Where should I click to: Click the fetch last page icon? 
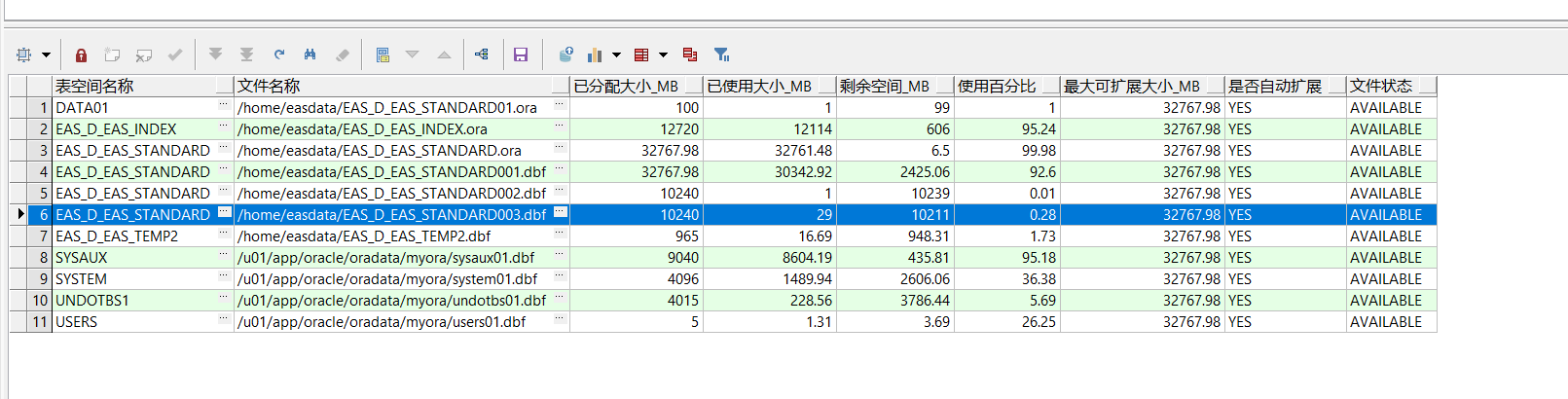tap(247, 55)
